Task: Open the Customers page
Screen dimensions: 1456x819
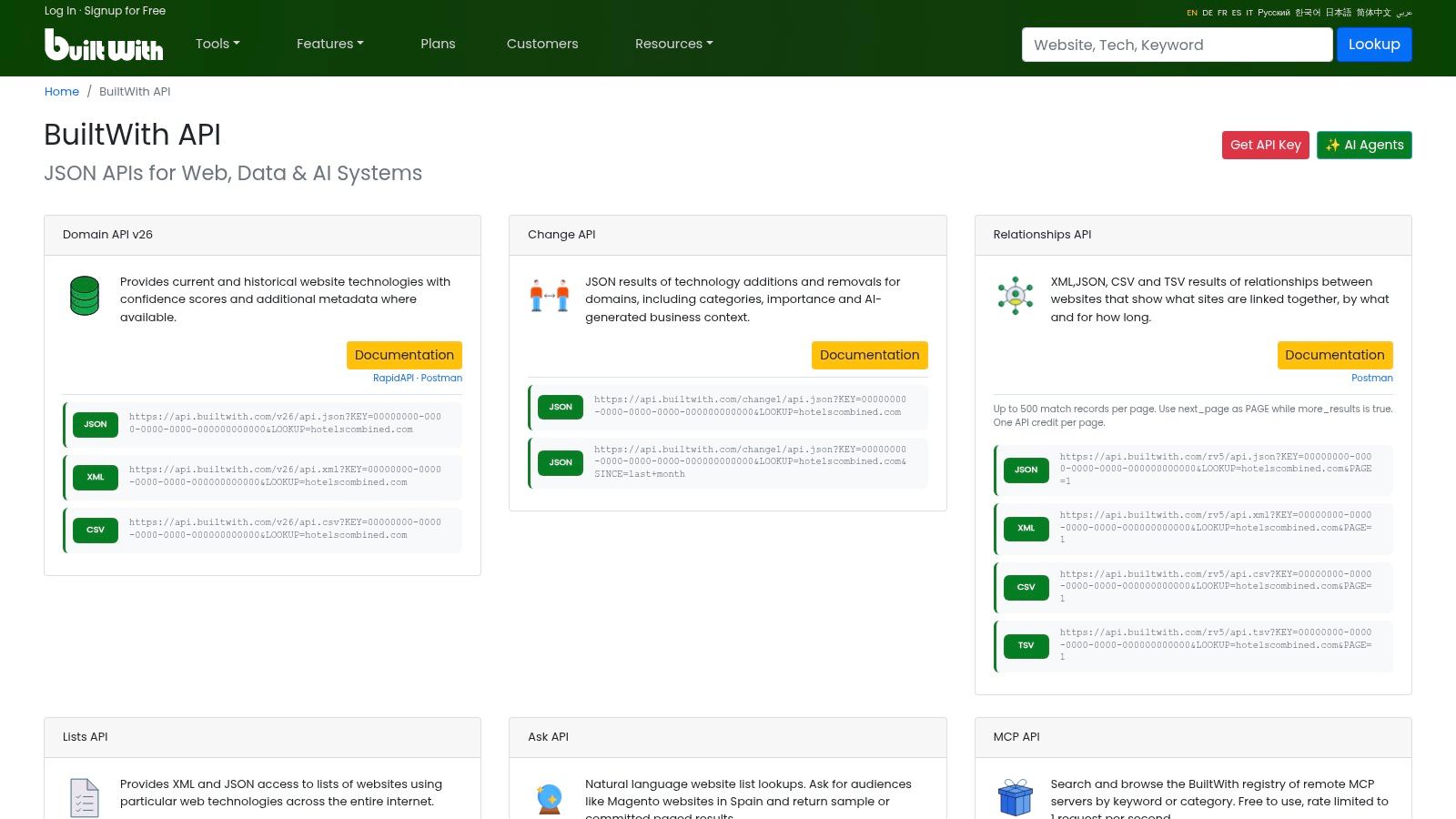Action: point(542,44)
